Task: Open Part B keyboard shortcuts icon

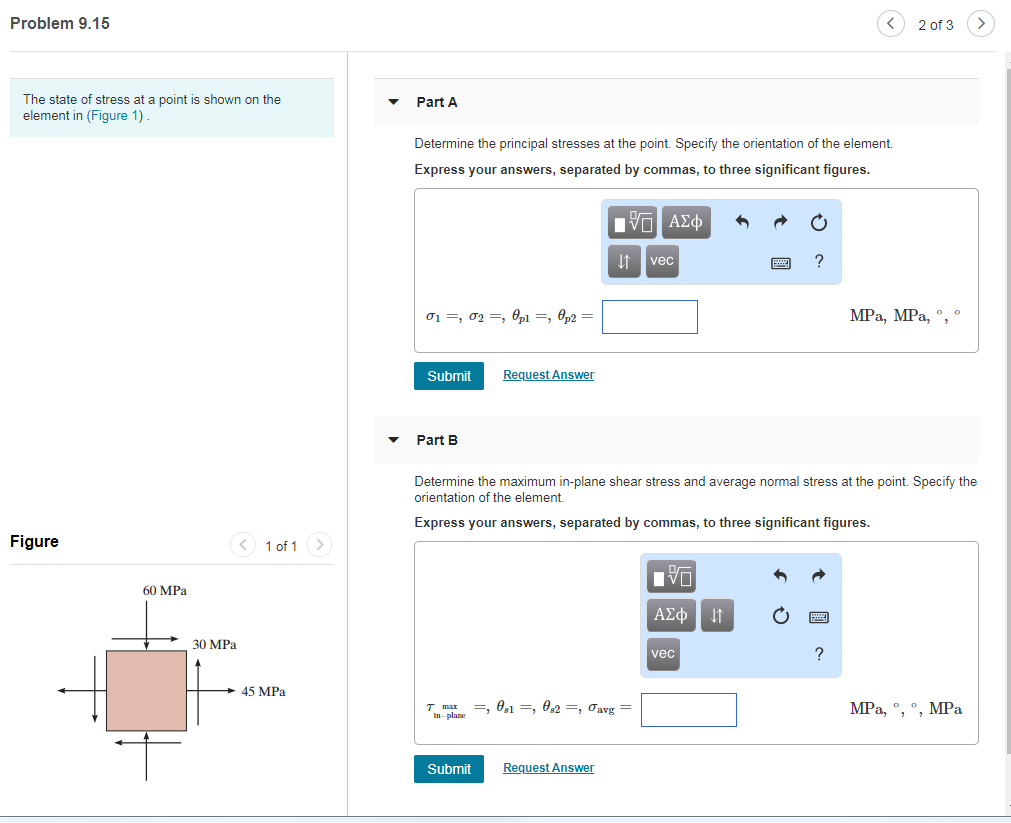Action: point(819,617)
